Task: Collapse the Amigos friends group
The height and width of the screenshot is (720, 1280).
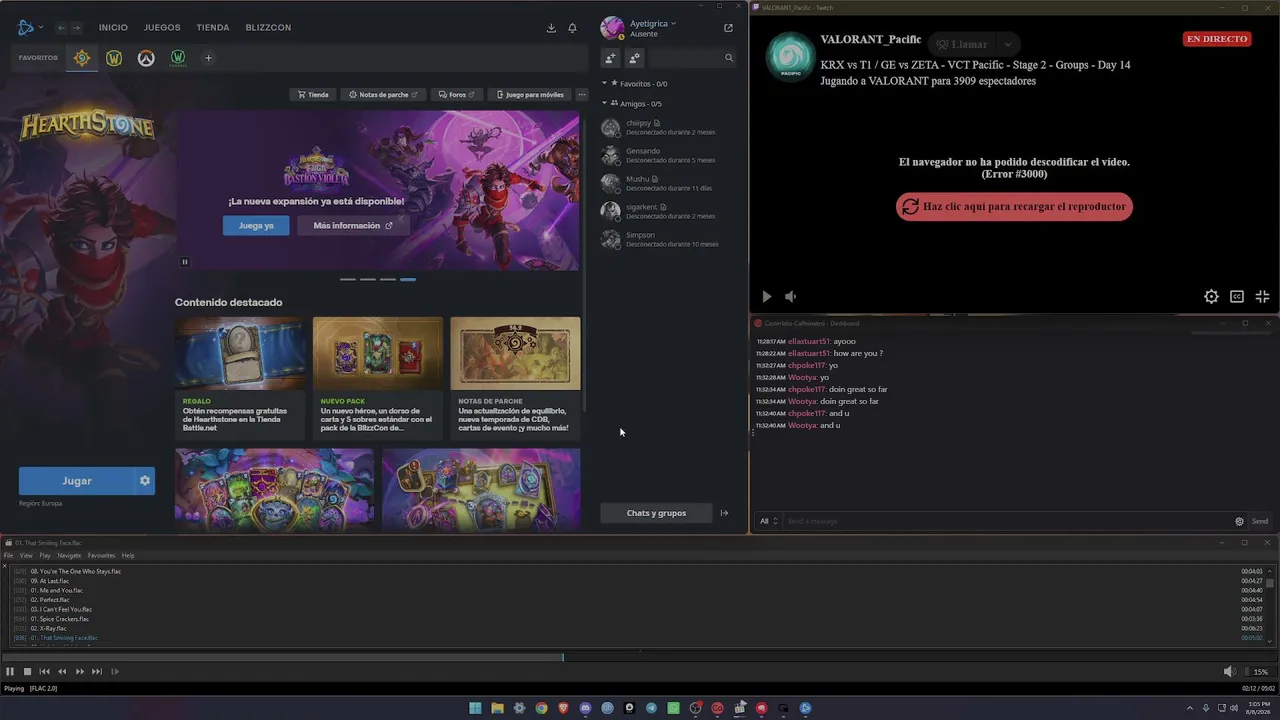Action: pyautogui.click(x=604, y=104)
